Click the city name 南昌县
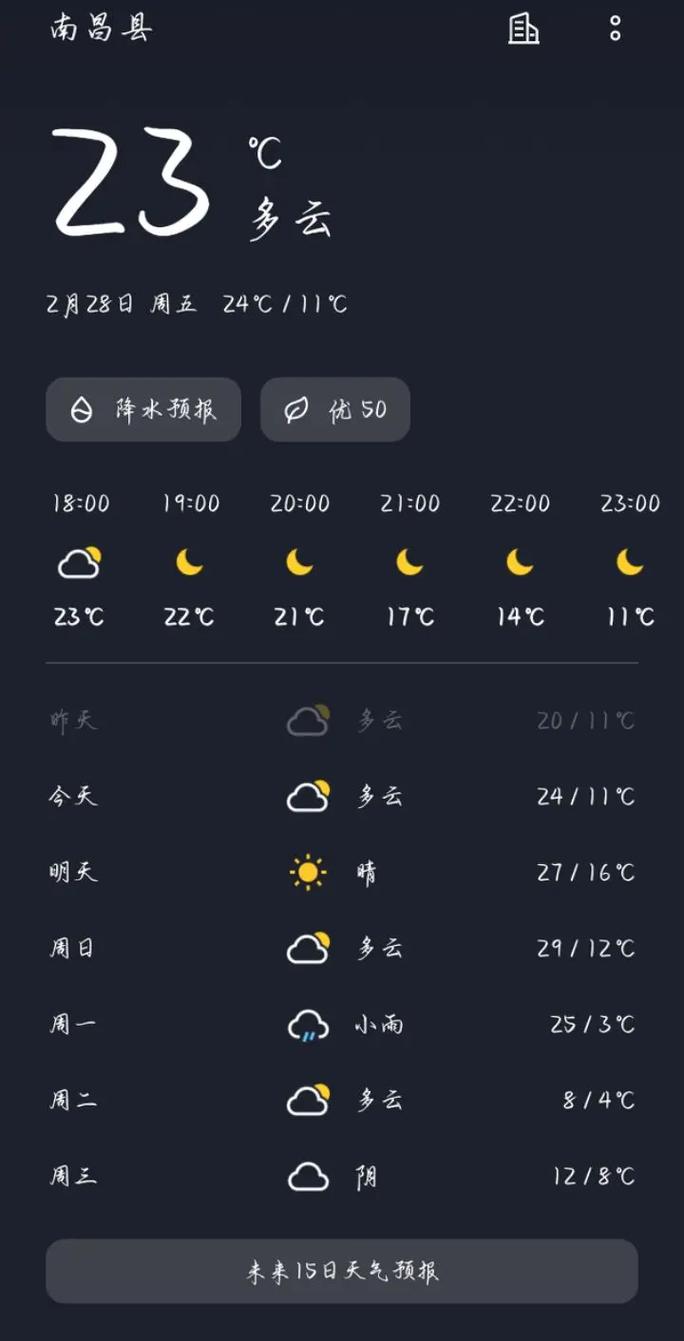 tap(100, 29)
